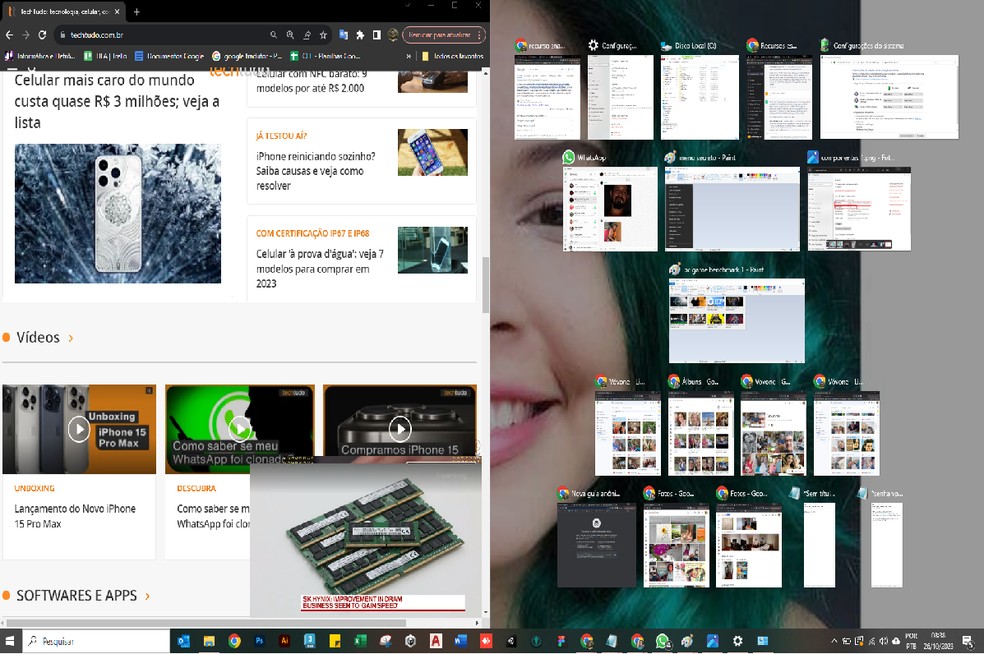
Task: Reload the TechTudo page
Action: click(x=42, y=35)
